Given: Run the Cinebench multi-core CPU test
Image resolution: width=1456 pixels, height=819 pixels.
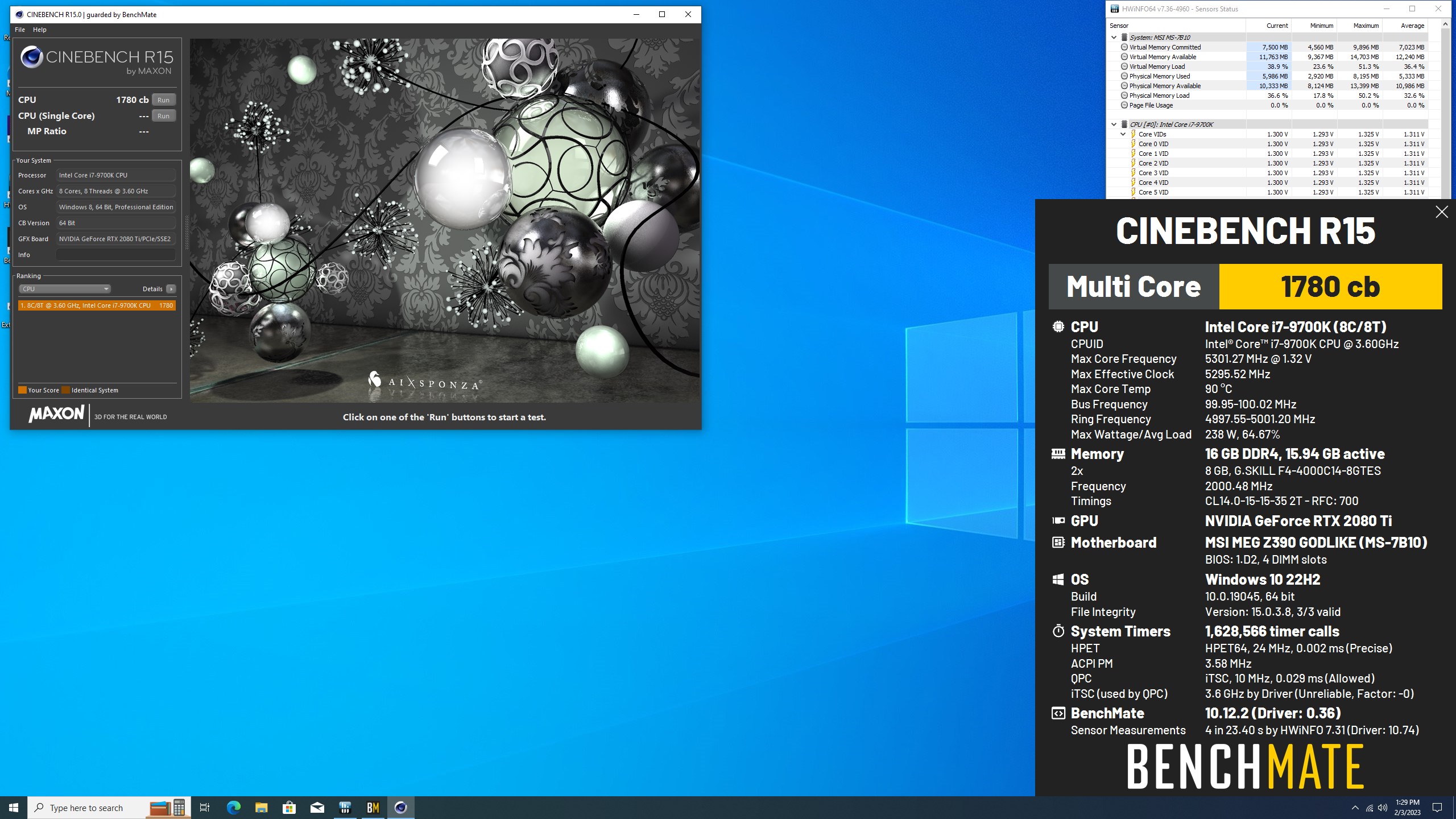Looking at the screenshot, I should [163, 100].
